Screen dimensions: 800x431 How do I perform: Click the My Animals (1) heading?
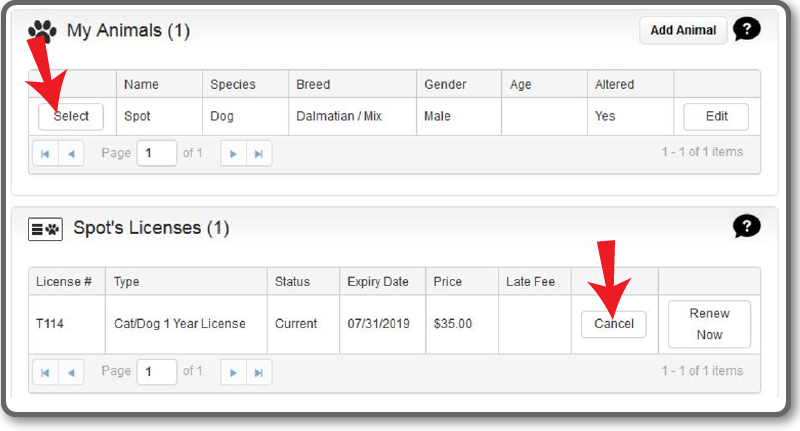(129, 31)
